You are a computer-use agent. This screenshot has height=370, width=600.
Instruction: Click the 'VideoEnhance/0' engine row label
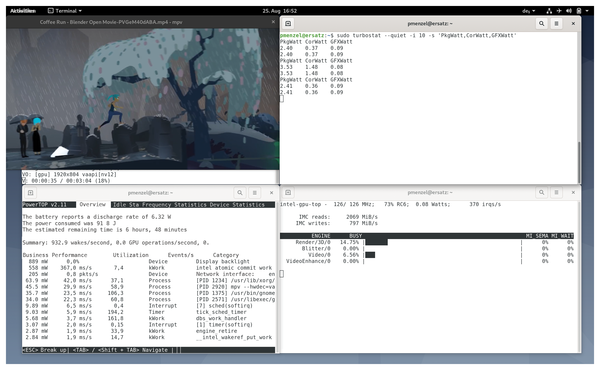point(308,261)
